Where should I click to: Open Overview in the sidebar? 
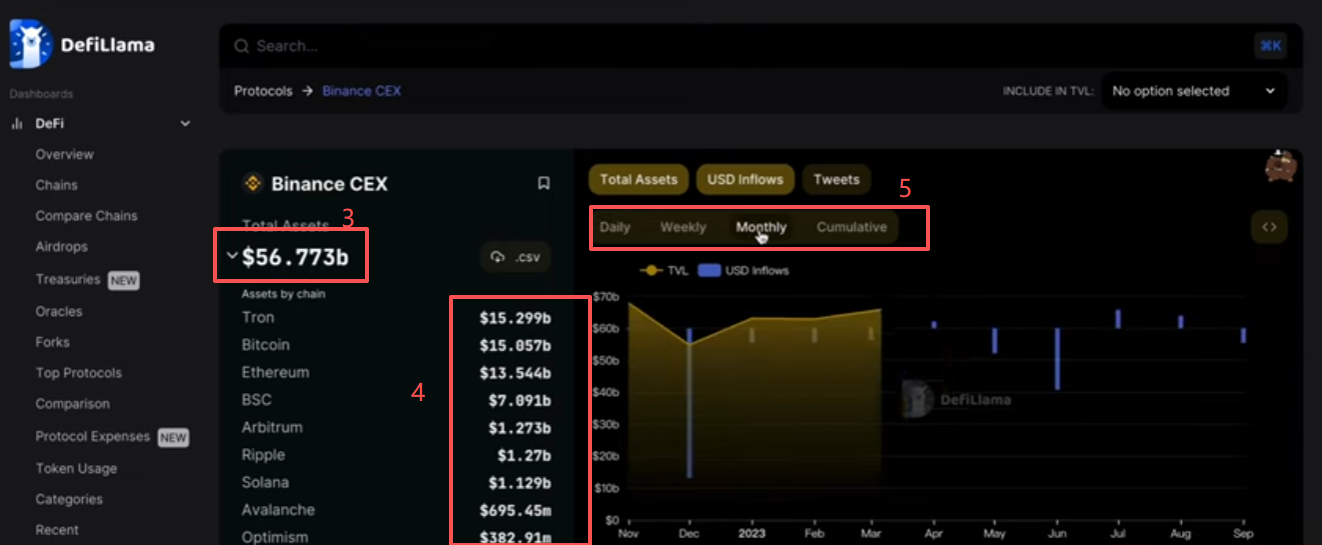coord(65,154)
